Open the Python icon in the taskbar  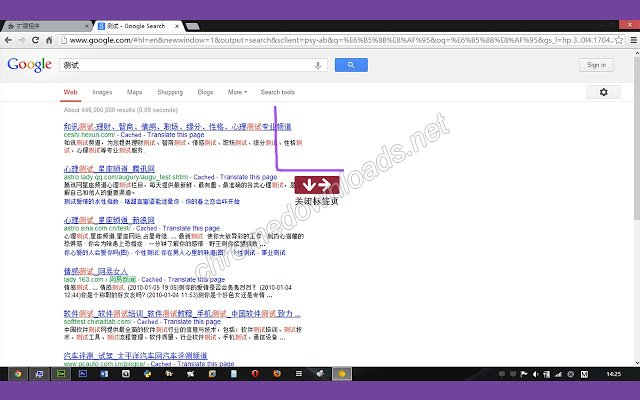tap(147, 374)
